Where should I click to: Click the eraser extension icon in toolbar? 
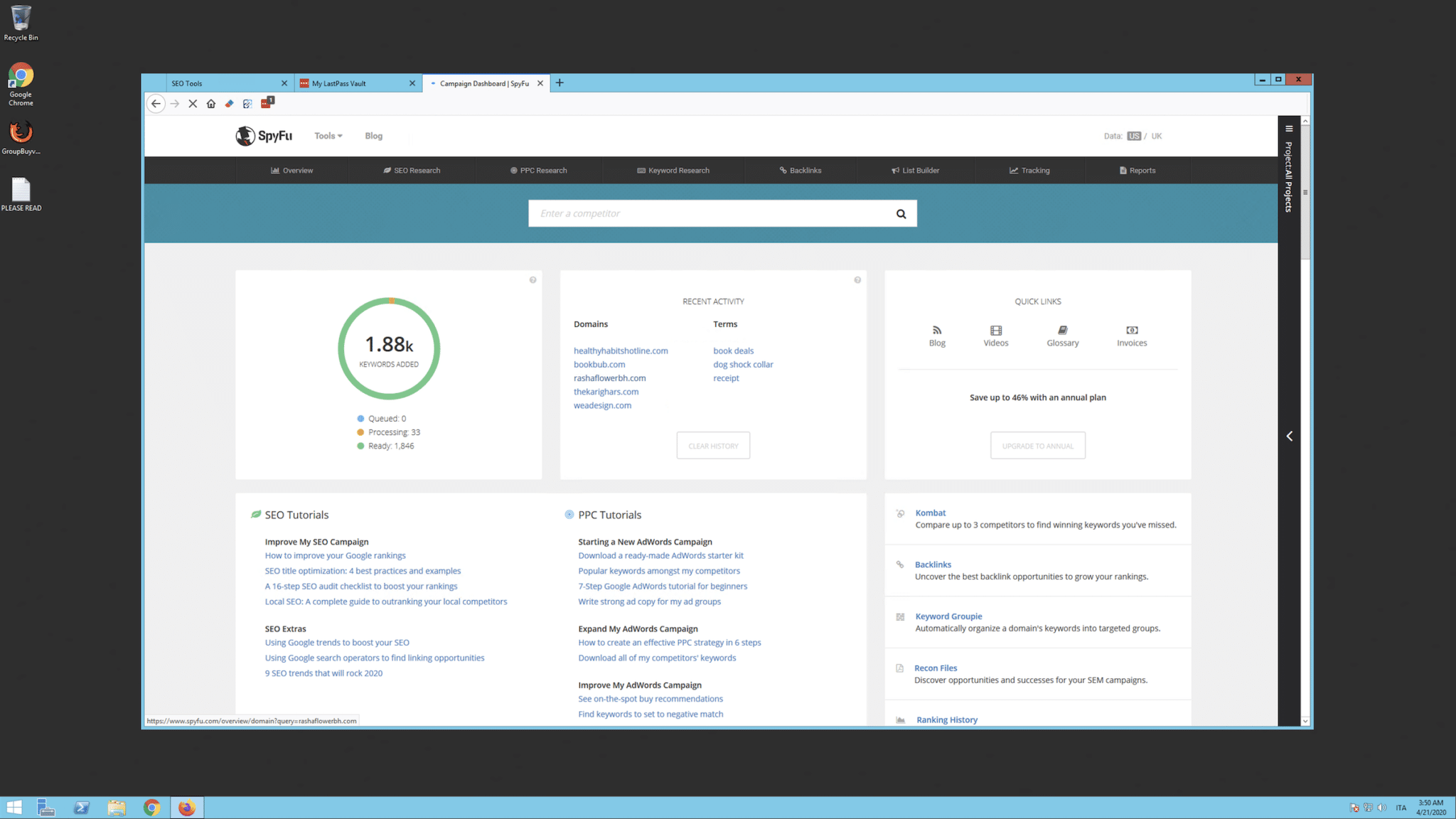[229, 104]
